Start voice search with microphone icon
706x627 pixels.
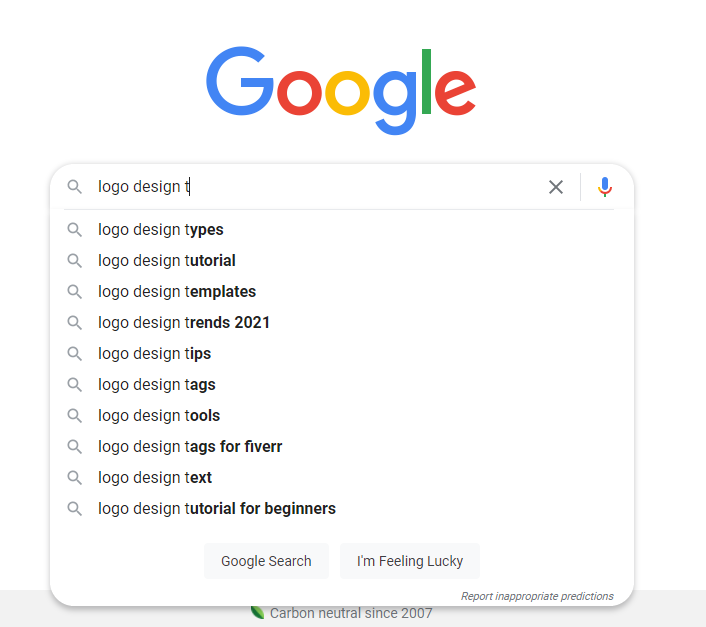605,187
